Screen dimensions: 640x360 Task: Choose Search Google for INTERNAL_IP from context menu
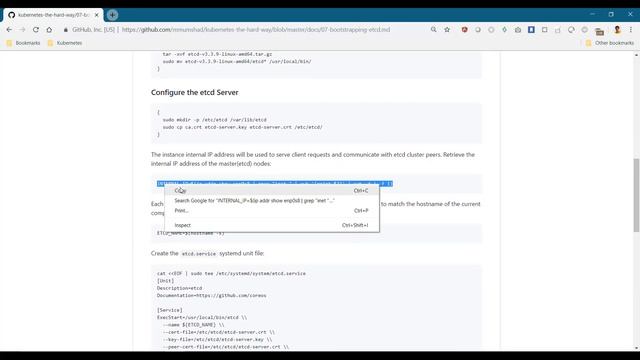click(x=272, y=200)
